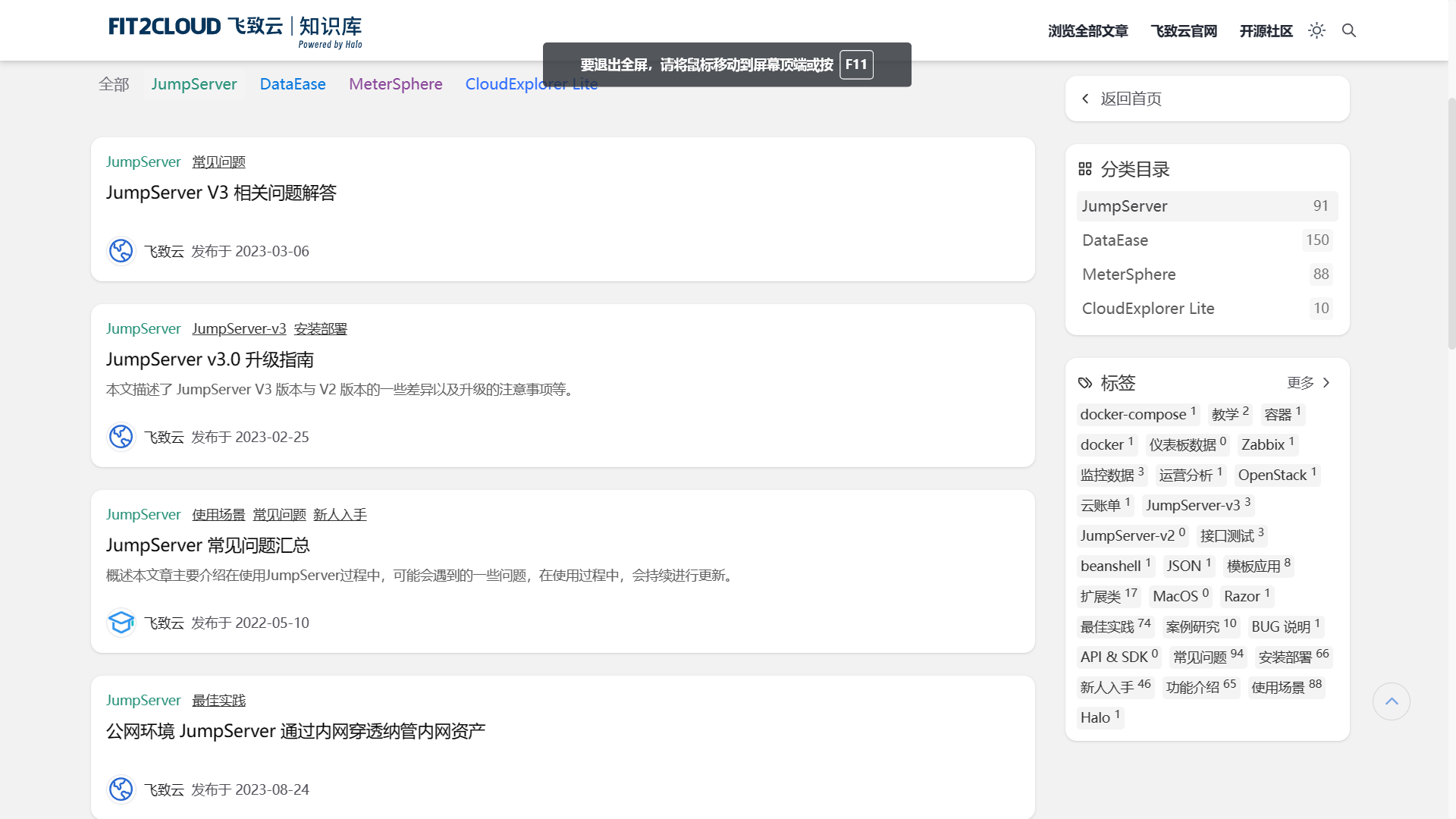Open article 公网环境 JumpServer 通过内网穿透纳管内网资产
The height and width of the screenshot is (819, 1456).
click(x=296, y=731)
